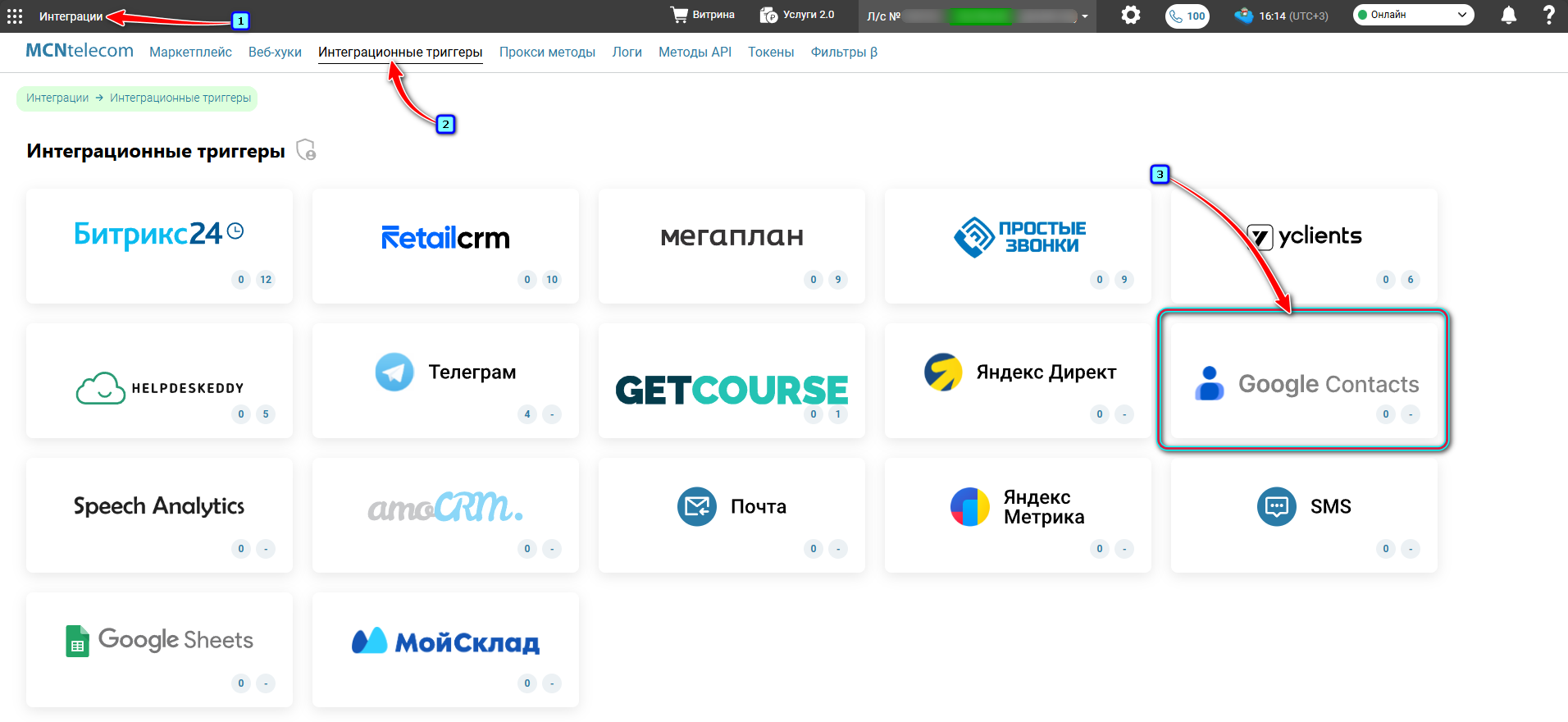Open the Логи tab
The image size is (1568, 722).
tap(627, 53)
